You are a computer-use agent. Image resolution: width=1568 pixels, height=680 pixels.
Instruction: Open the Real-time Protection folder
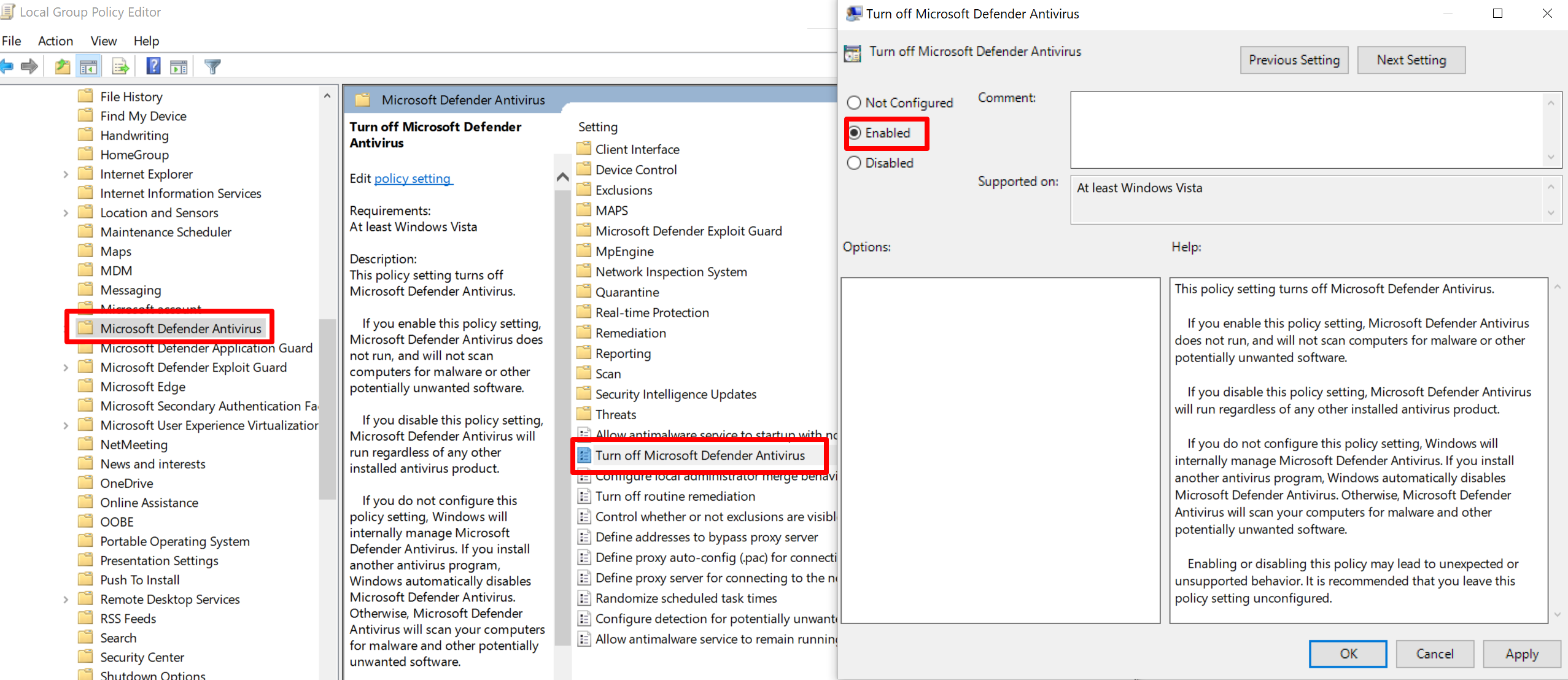[x=651, y=312]
